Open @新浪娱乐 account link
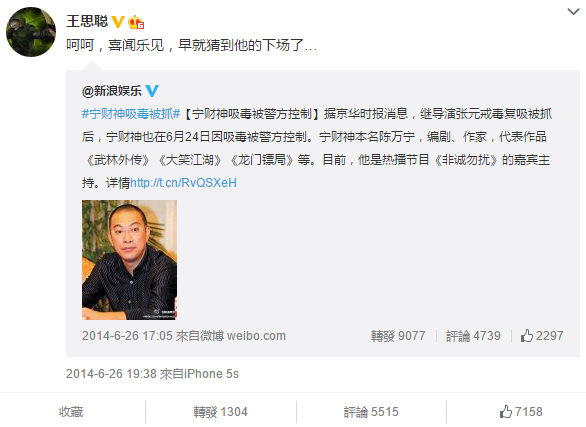The height and width of the screenshot is (427, 586). click(x=112, y=91)
